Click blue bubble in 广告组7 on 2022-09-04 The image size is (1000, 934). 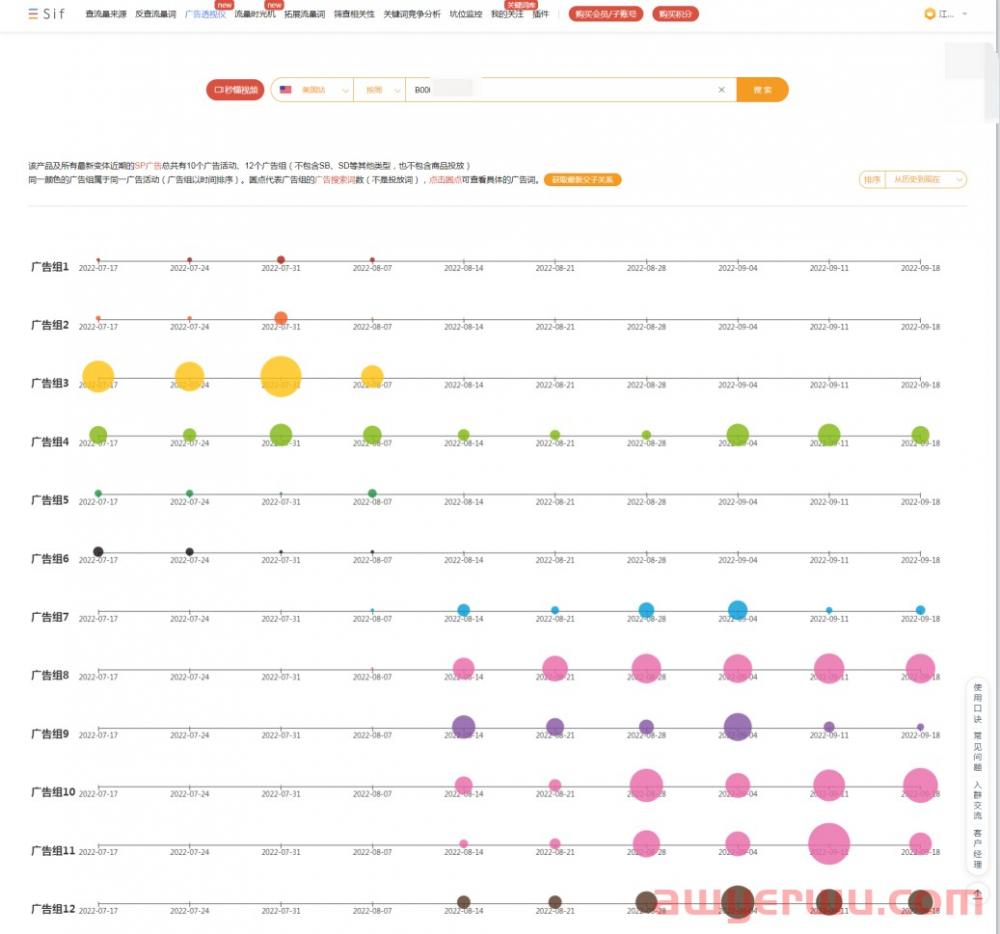click(737, 610)
